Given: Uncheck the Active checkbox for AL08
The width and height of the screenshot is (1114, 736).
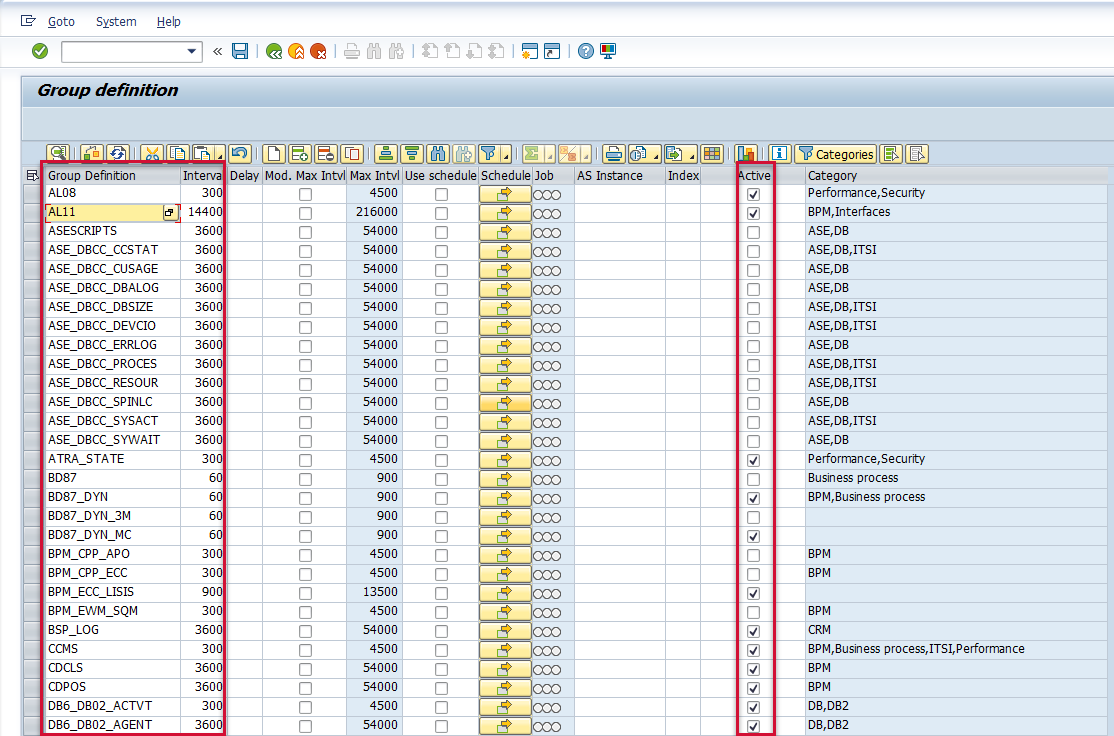Looking at the screenshot, I should (753, 194).
